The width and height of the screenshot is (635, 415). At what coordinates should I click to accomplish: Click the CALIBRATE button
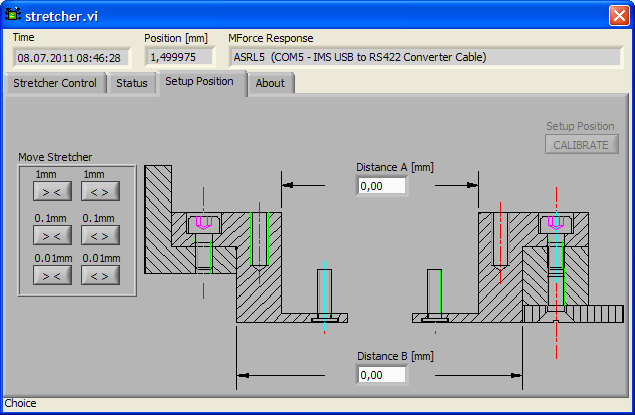[581, 145]
